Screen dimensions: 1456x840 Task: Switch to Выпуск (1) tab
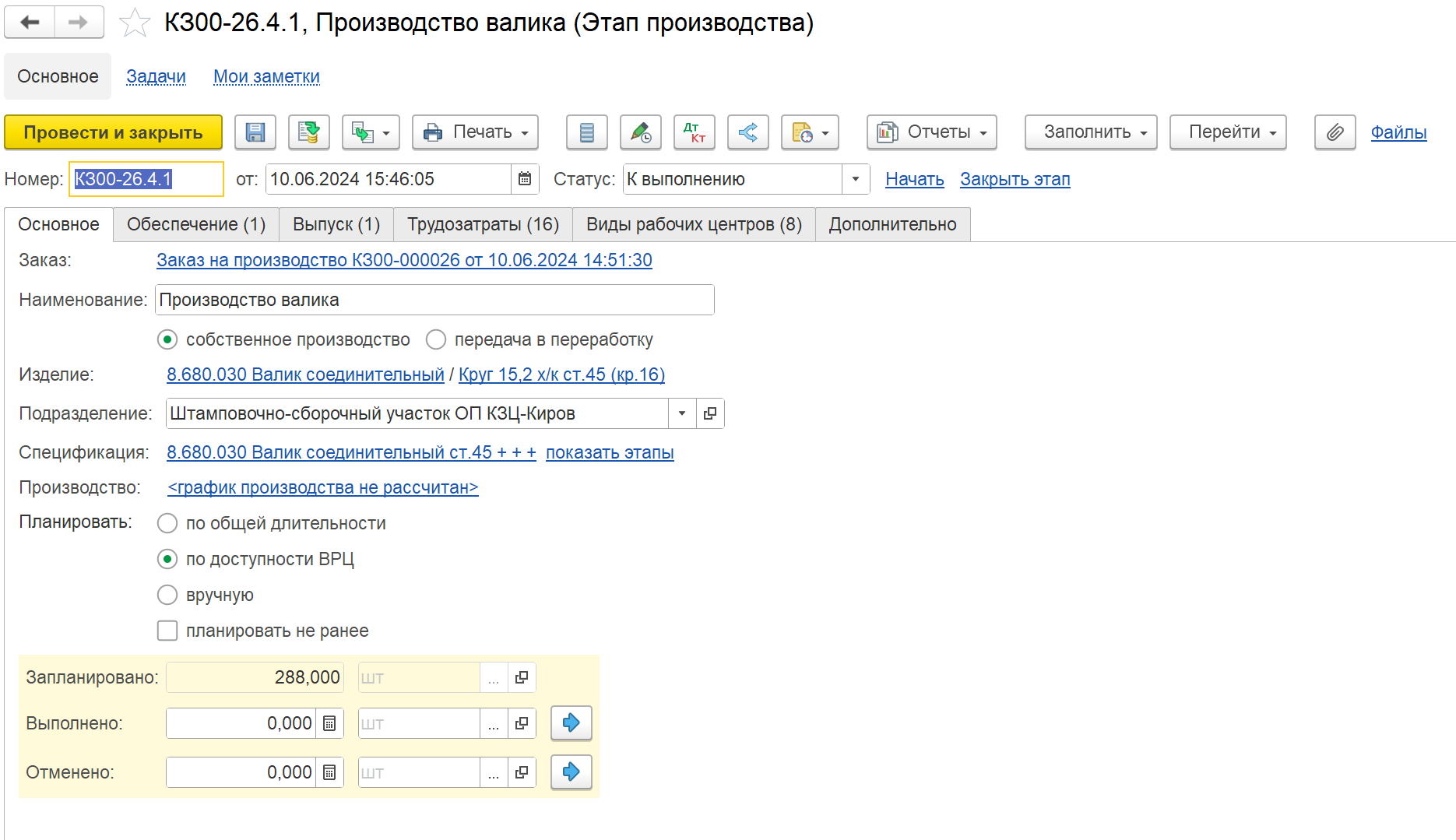click(336, 224)
